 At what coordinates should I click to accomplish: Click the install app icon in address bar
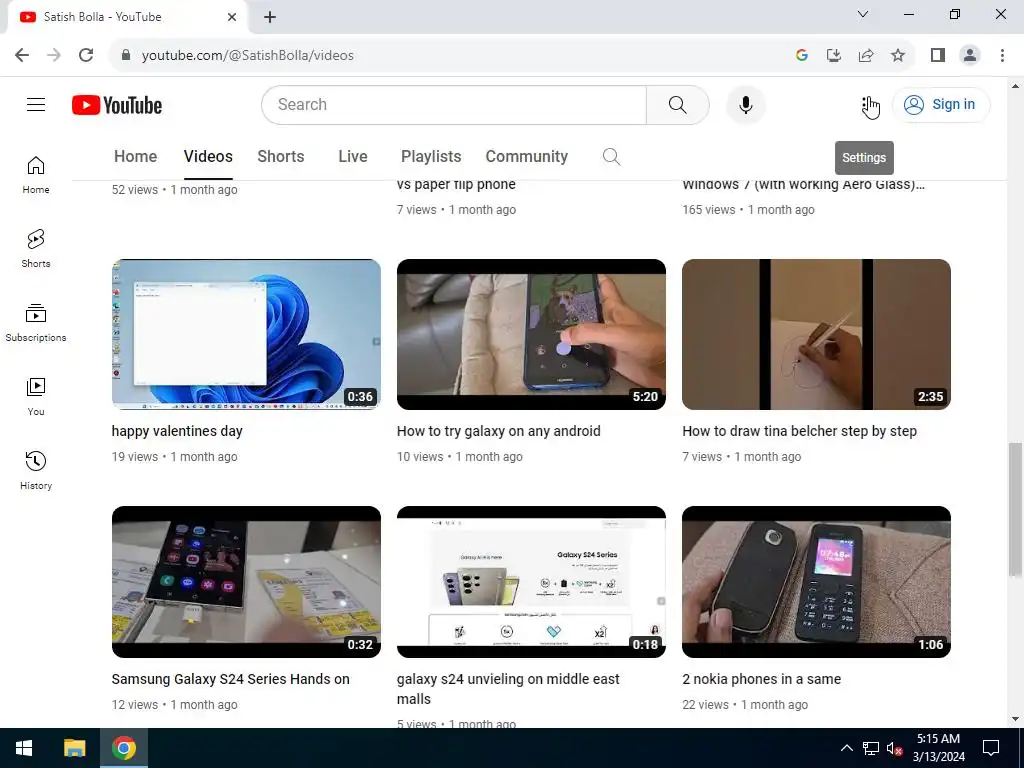point(834,55)
